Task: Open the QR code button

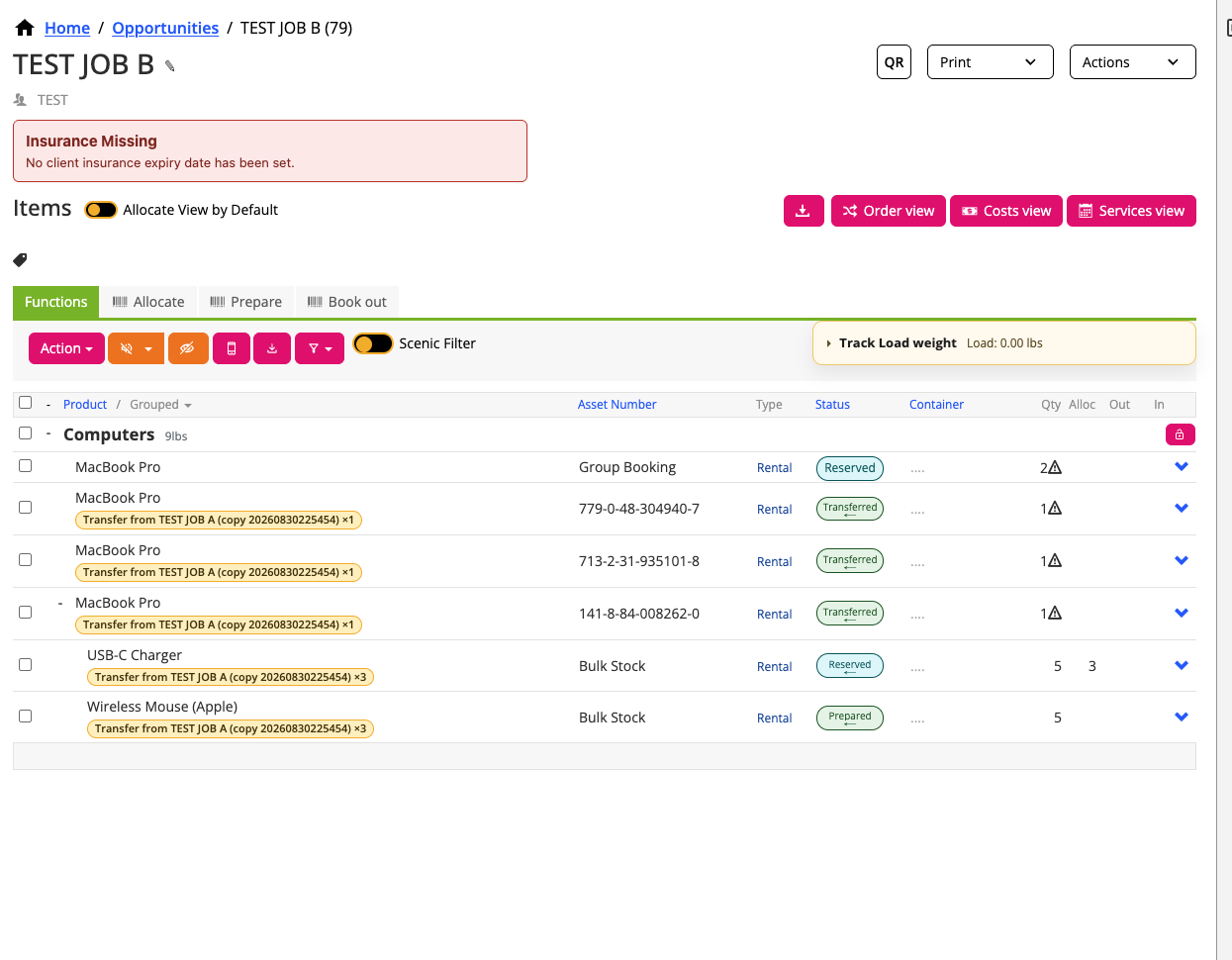Action: click(894, 62)
